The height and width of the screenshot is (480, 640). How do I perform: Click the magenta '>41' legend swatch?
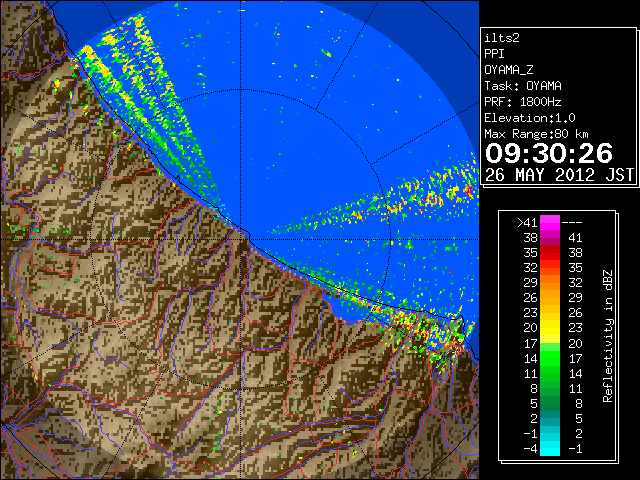550,222
